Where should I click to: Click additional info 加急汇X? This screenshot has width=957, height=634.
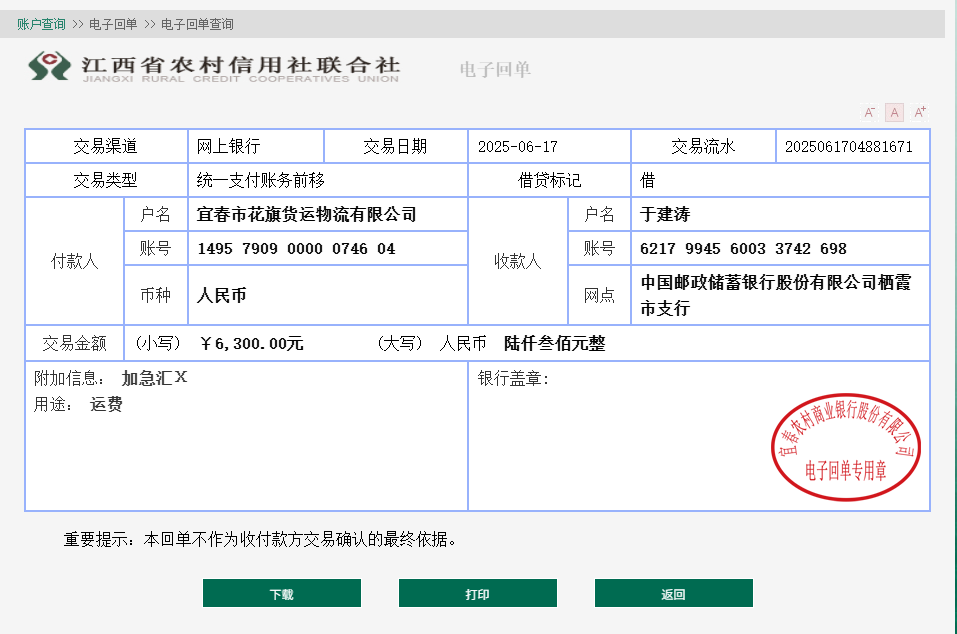(x=154, y=378)
